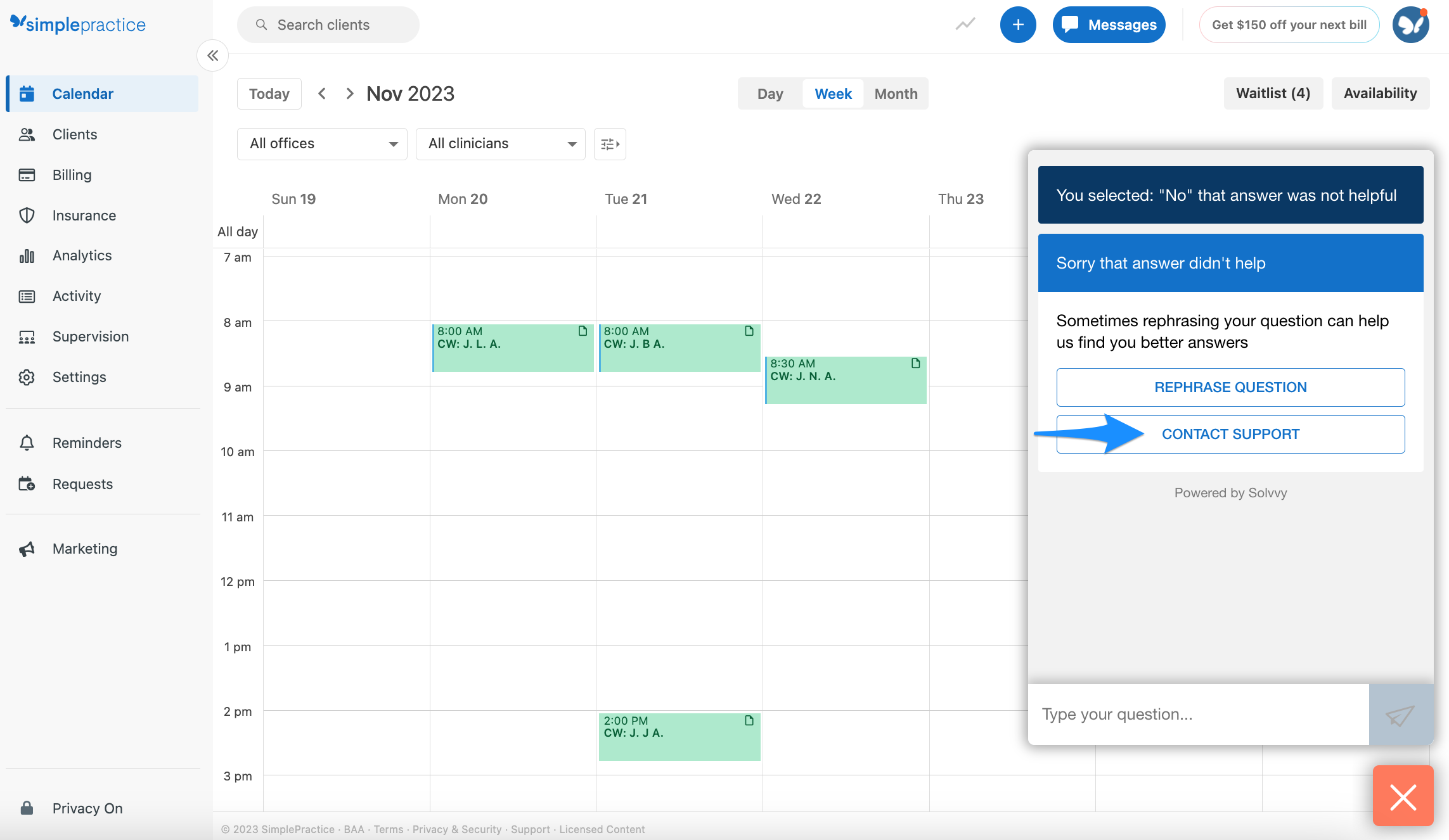Open the Clients section icon
This screenshot has width=1449, height=840.
click(27, 134)
